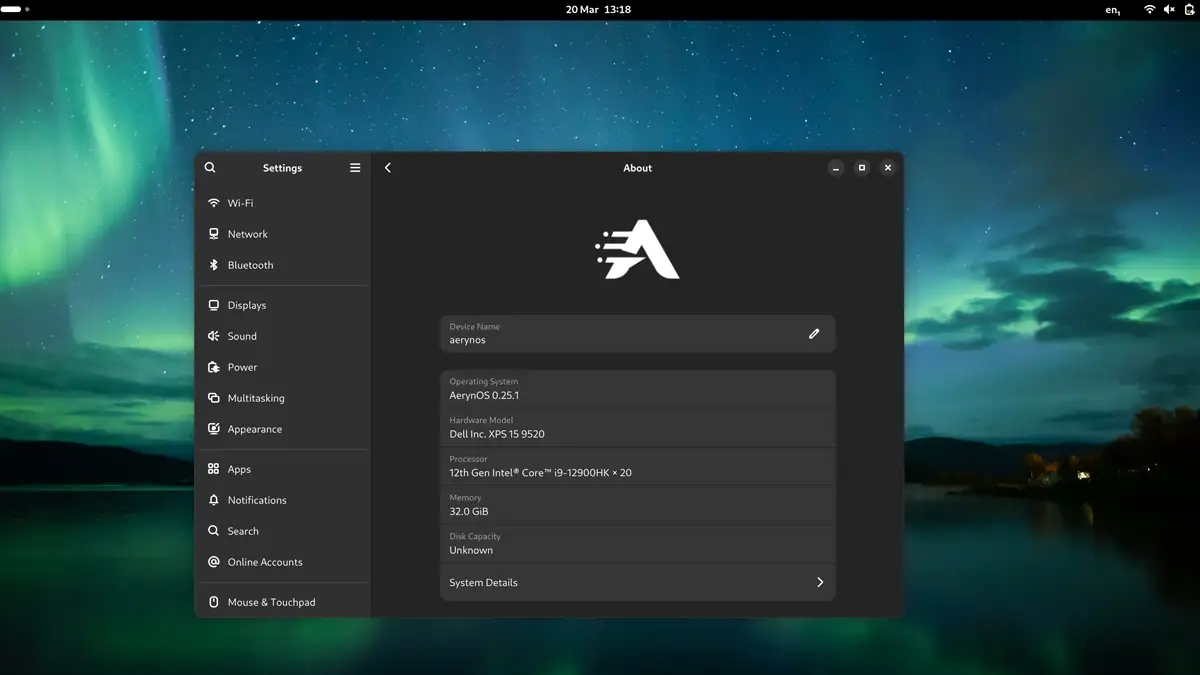
Task: Go back using the header arrow
Action: (388, 168)
